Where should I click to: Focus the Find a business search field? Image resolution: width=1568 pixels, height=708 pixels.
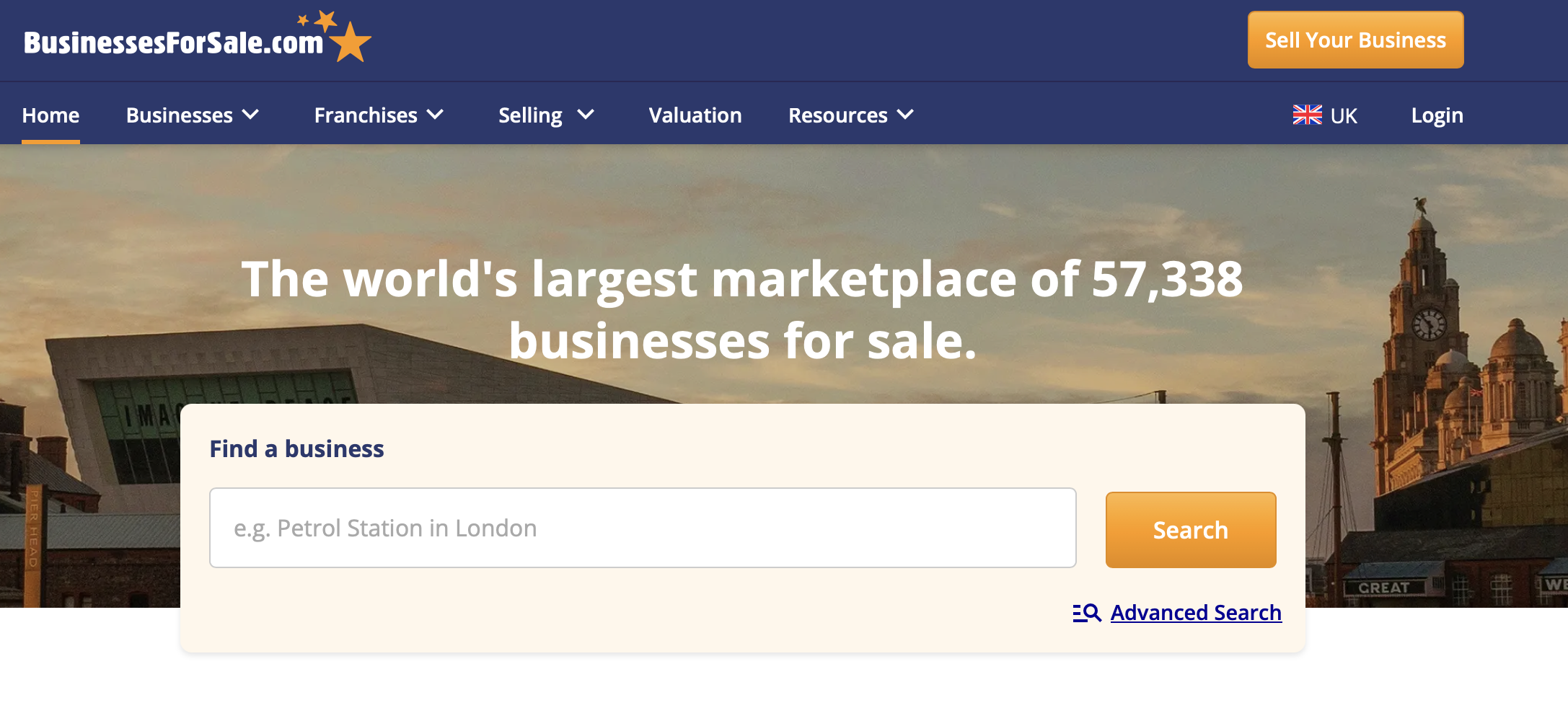pyautogui.click(x=642, y=528)
